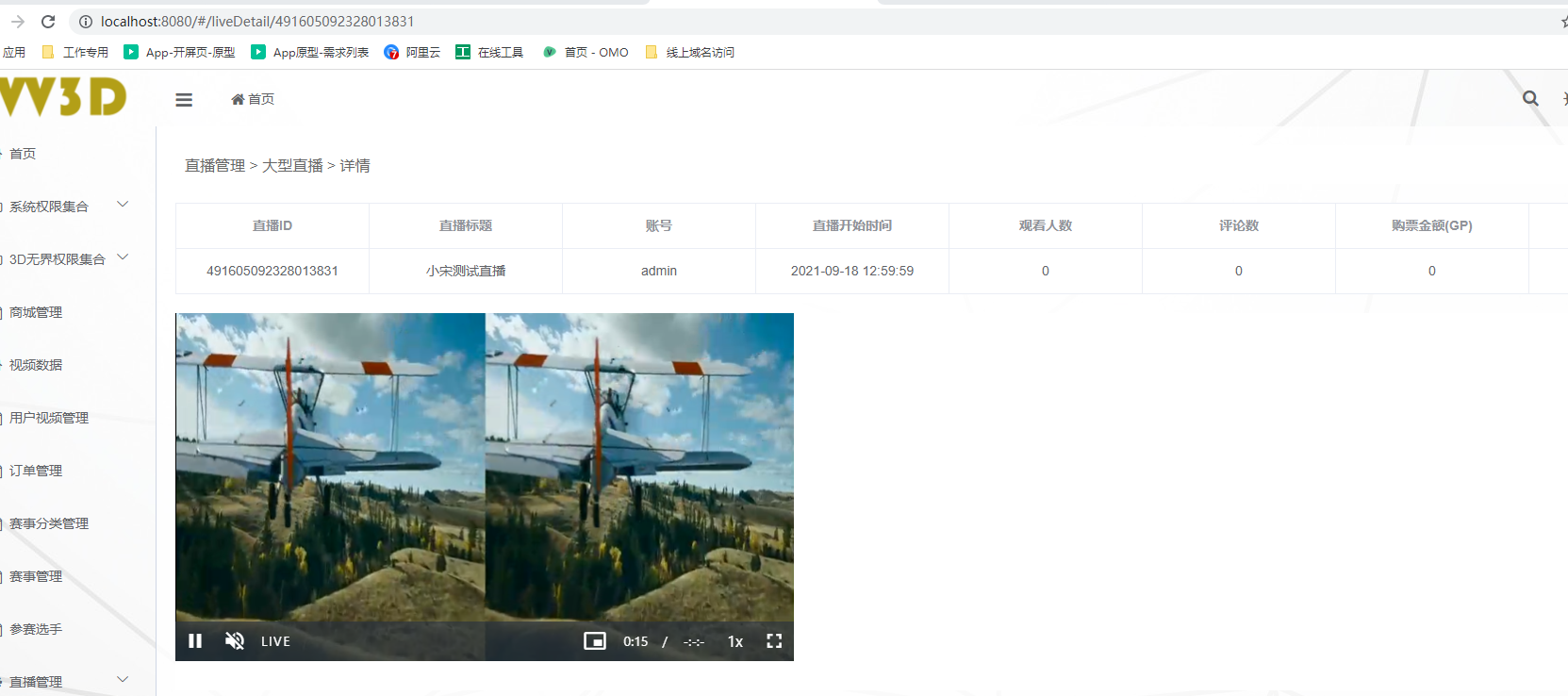Click the 账号 column header
1568x696 pixels.
click(659, 225)
